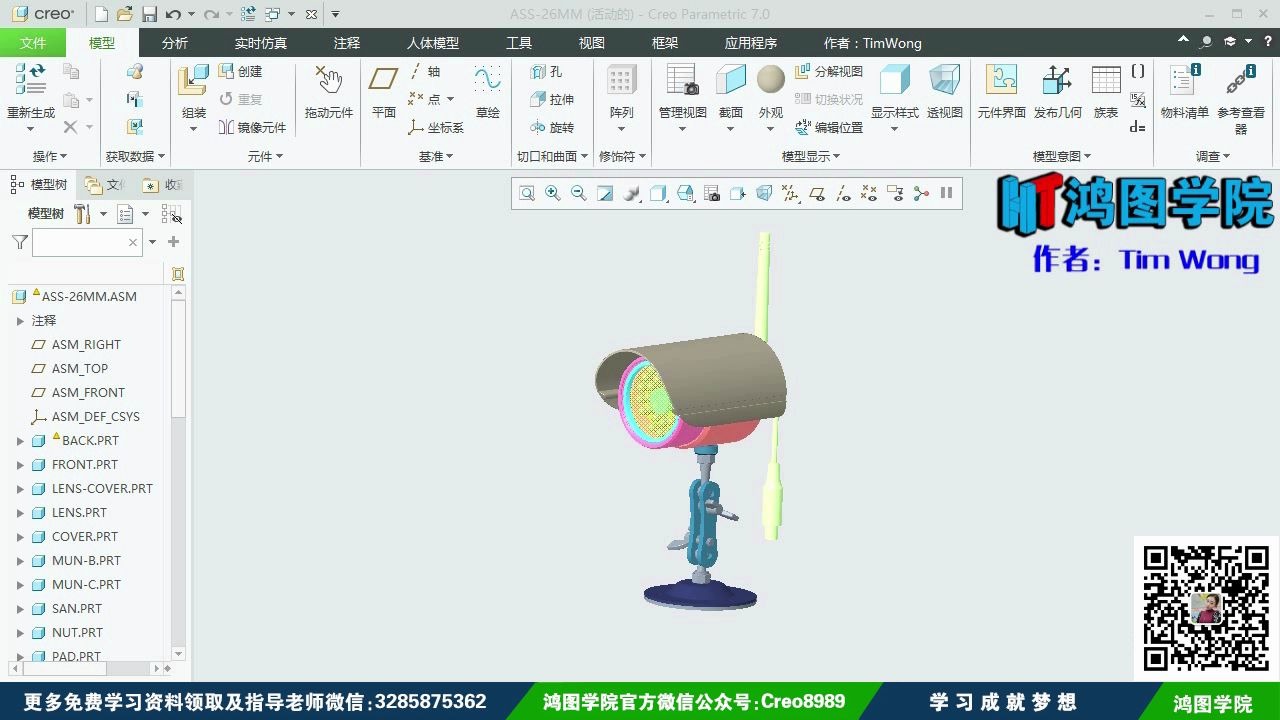Expand the BACK.PRT tree node
This screenshot has width=1280, height=720.
pyautogui.click(x=20, y=440)
